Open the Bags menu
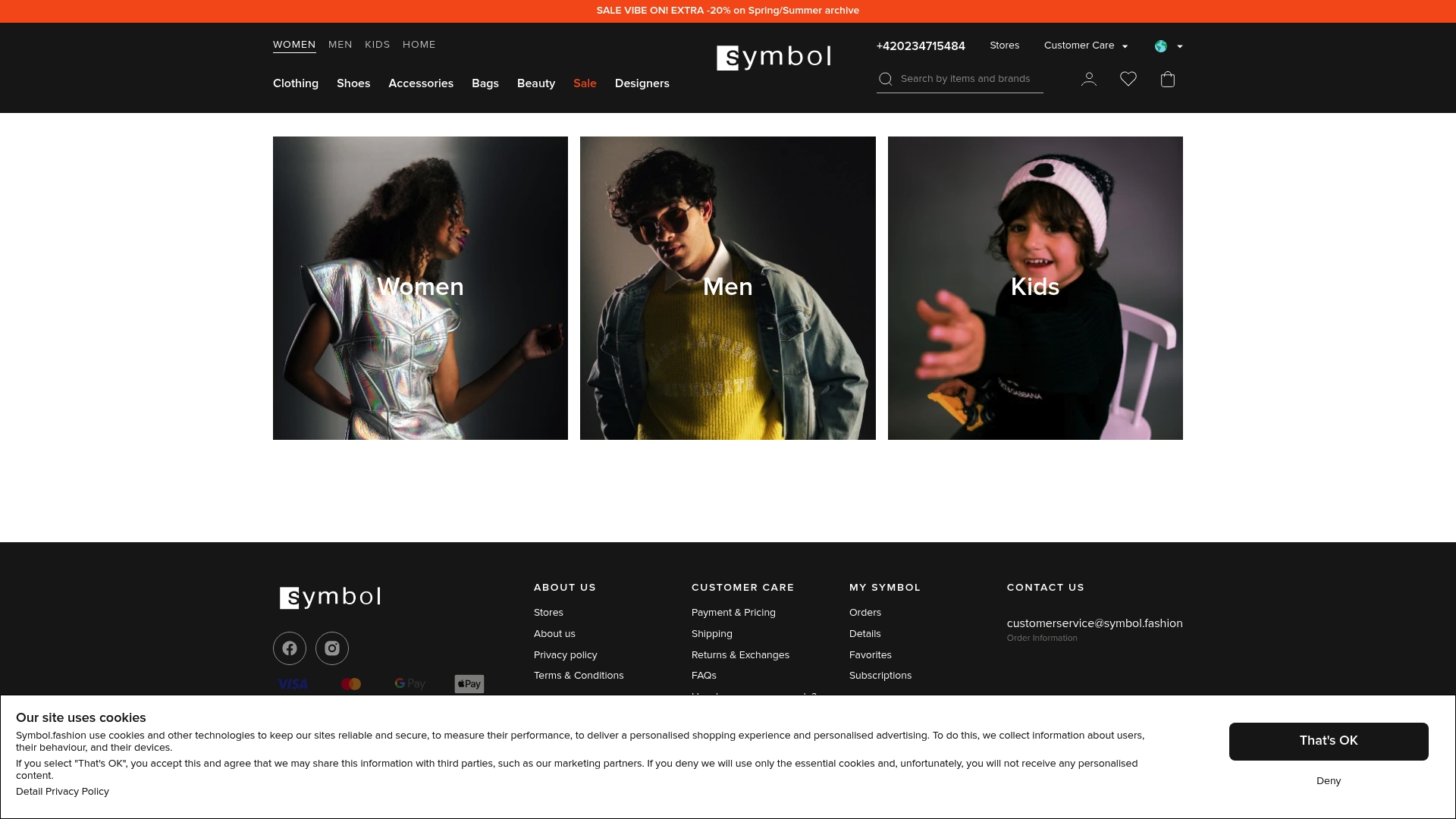 [x=485, y=83]
